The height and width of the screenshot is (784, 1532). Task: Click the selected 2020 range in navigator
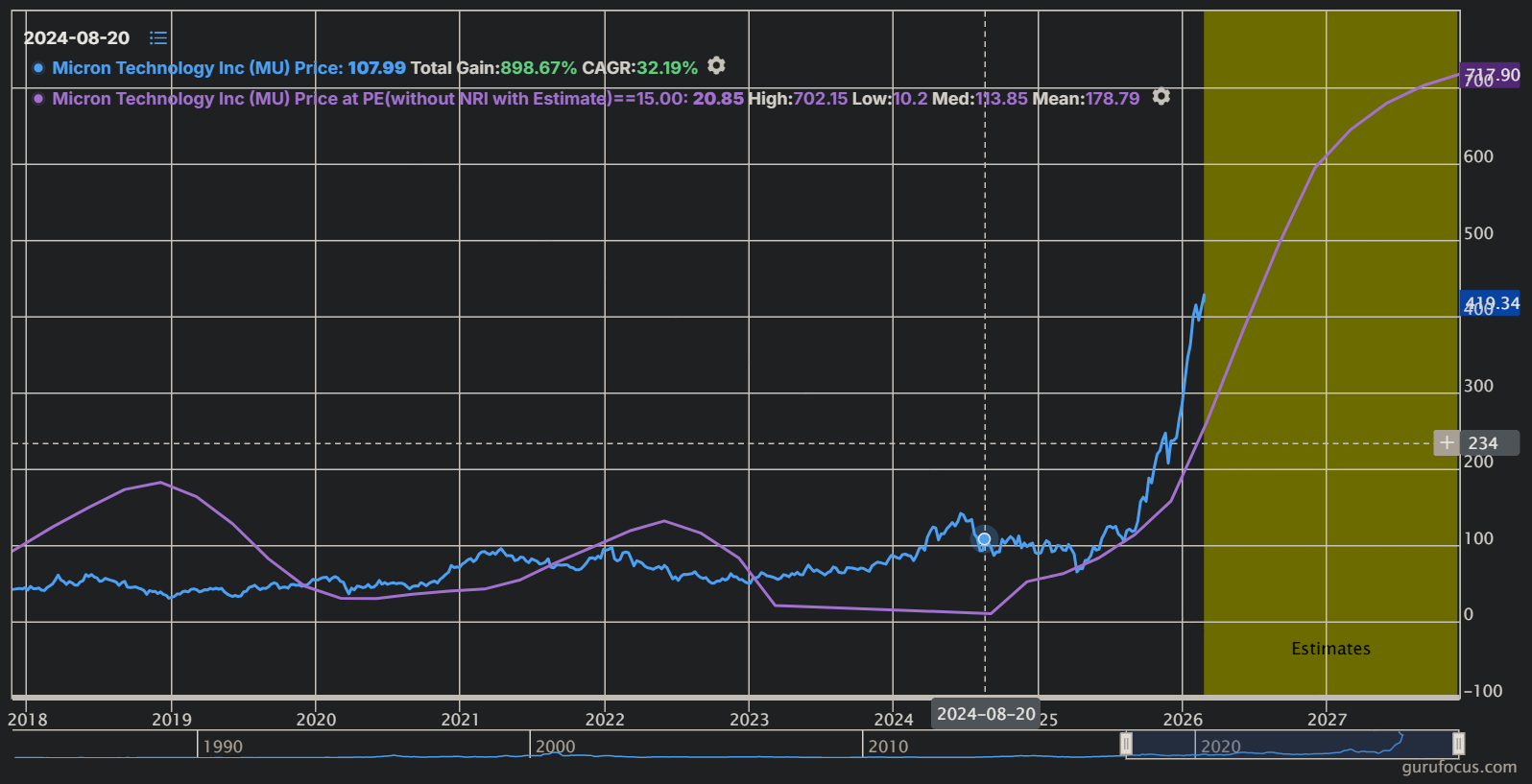[x=1292, y=744]
